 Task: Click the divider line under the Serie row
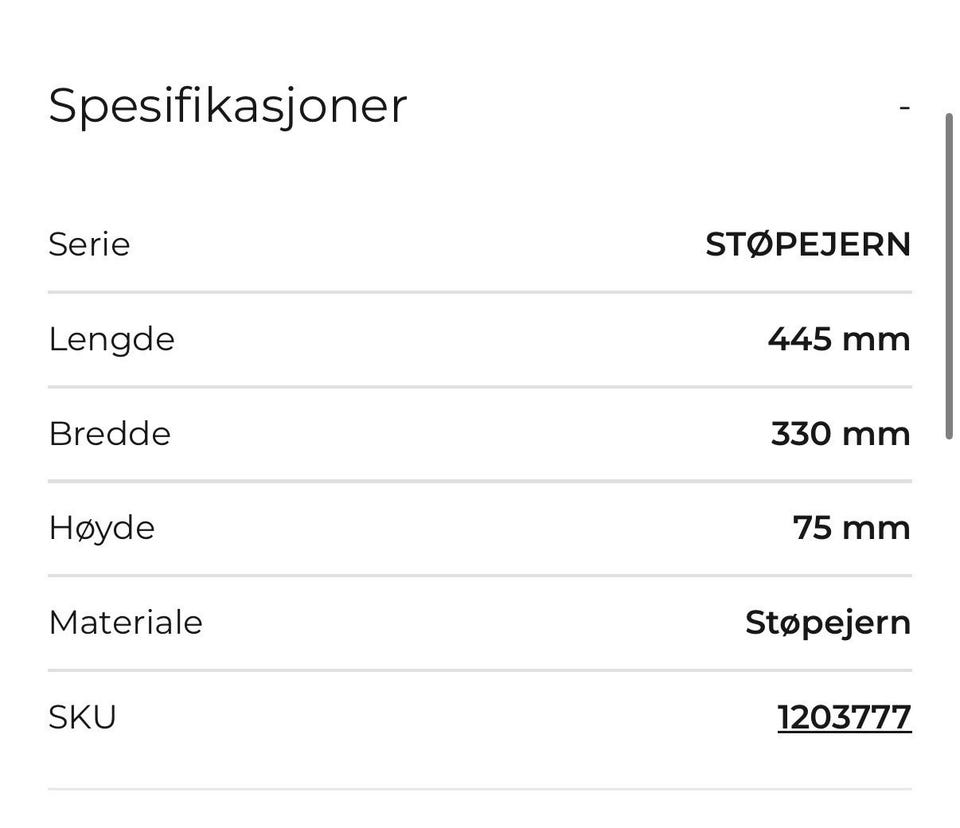click(x=480, y=292)
